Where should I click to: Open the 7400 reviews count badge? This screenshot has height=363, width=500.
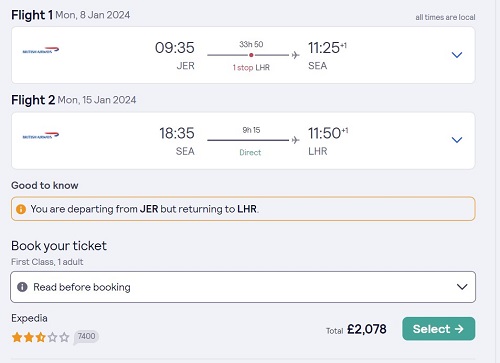pyautogui.click(x=86, y=336)
